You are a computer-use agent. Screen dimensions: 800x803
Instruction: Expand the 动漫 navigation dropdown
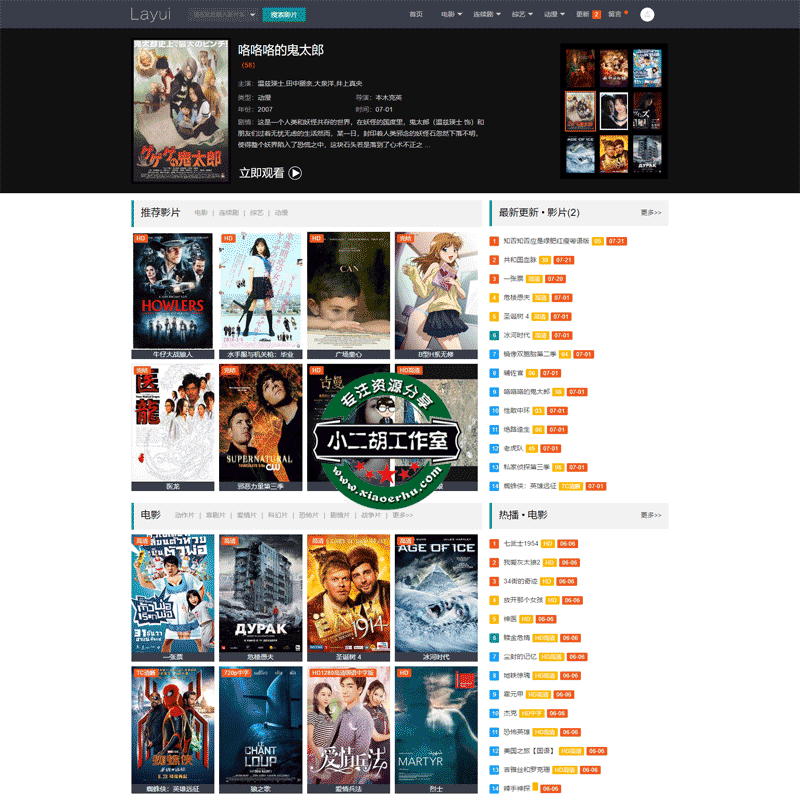point(556,15)
